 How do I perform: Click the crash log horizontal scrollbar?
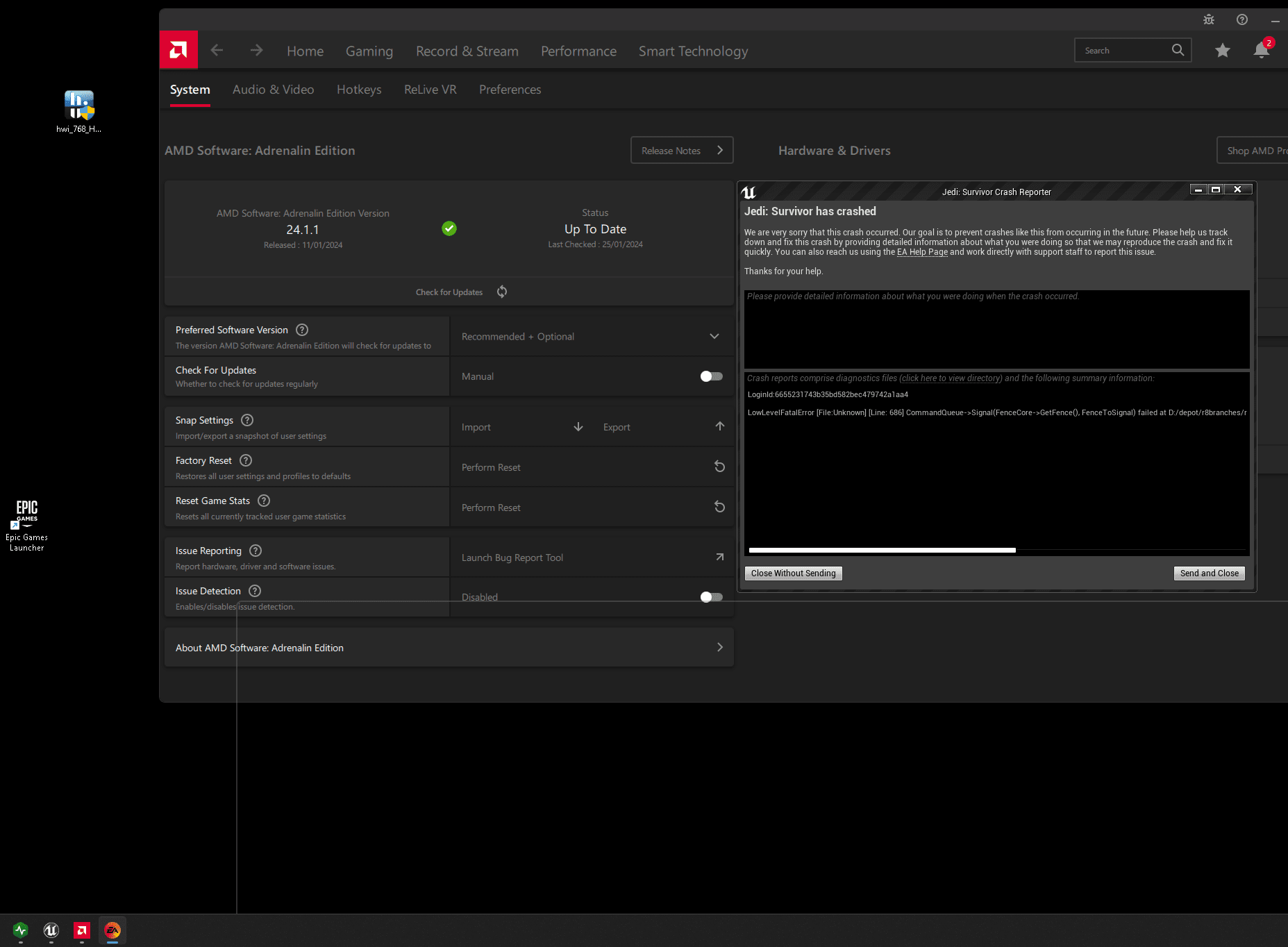click(882, 550)
